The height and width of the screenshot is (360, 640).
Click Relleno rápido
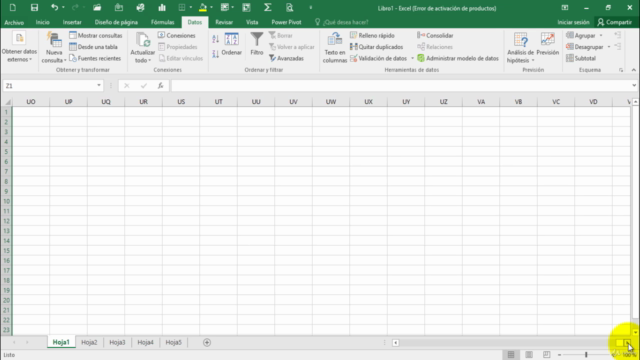[372, 36]
